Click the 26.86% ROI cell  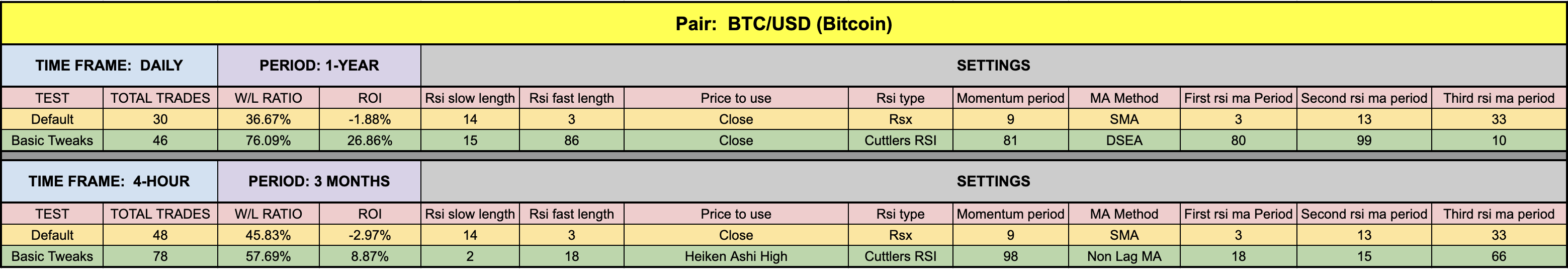point(370,141)
